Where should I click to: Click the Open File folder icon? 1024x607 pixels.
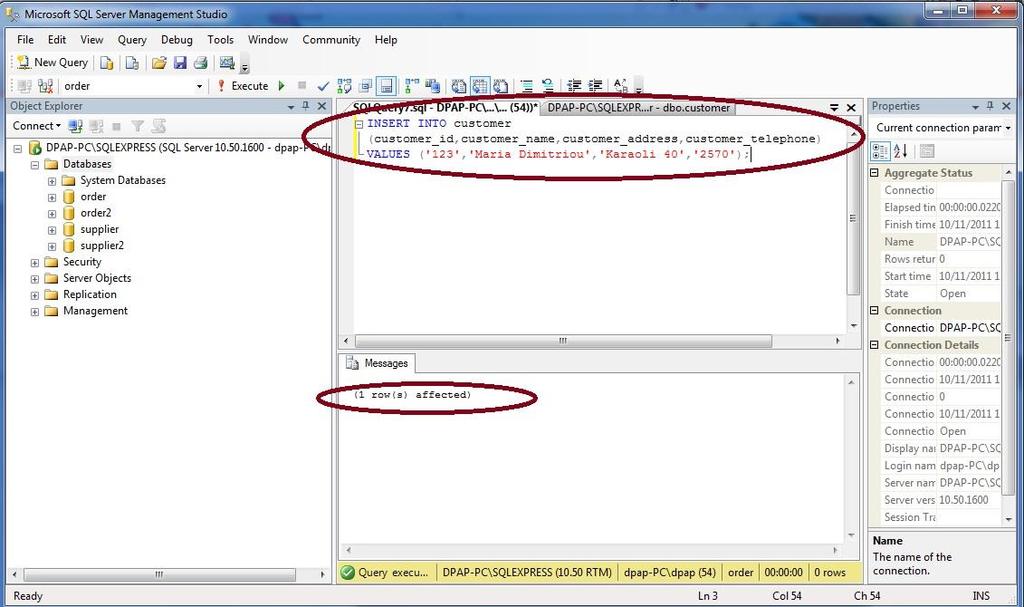159,63
